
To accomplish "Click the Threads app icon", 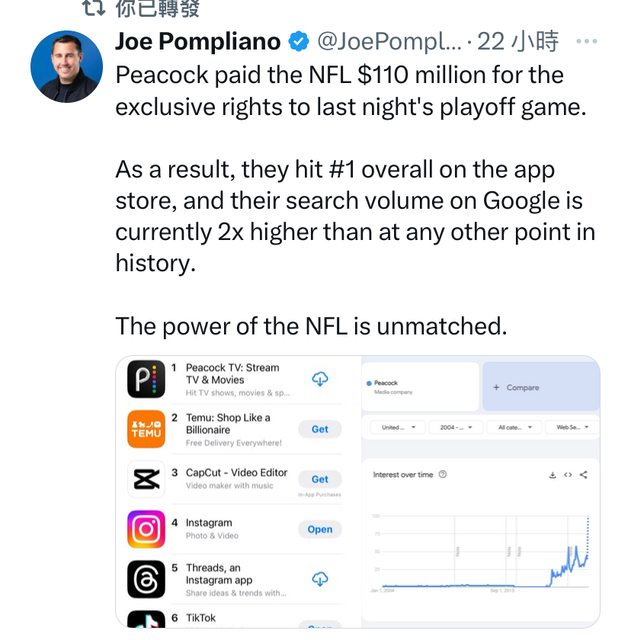I will click(x=146, y=579).
